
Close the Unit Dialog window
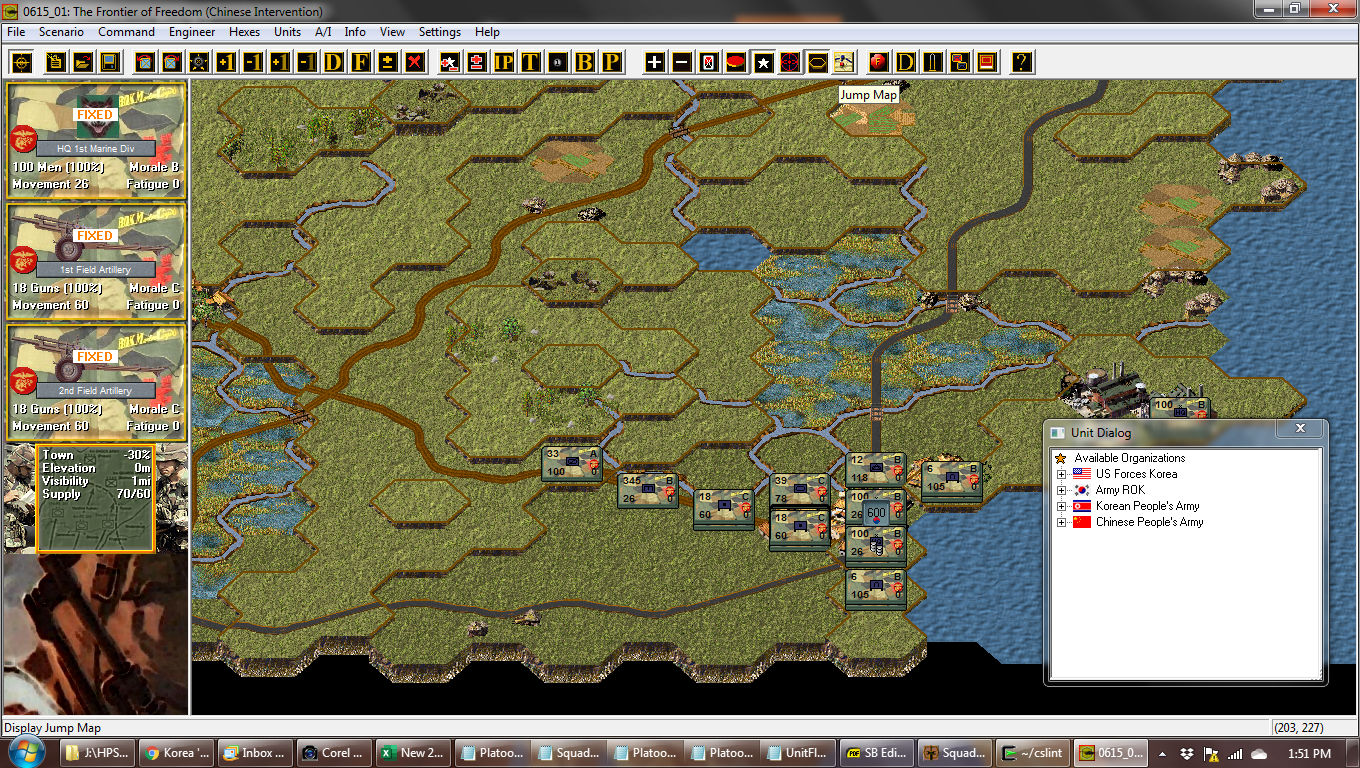[1300, 428]
